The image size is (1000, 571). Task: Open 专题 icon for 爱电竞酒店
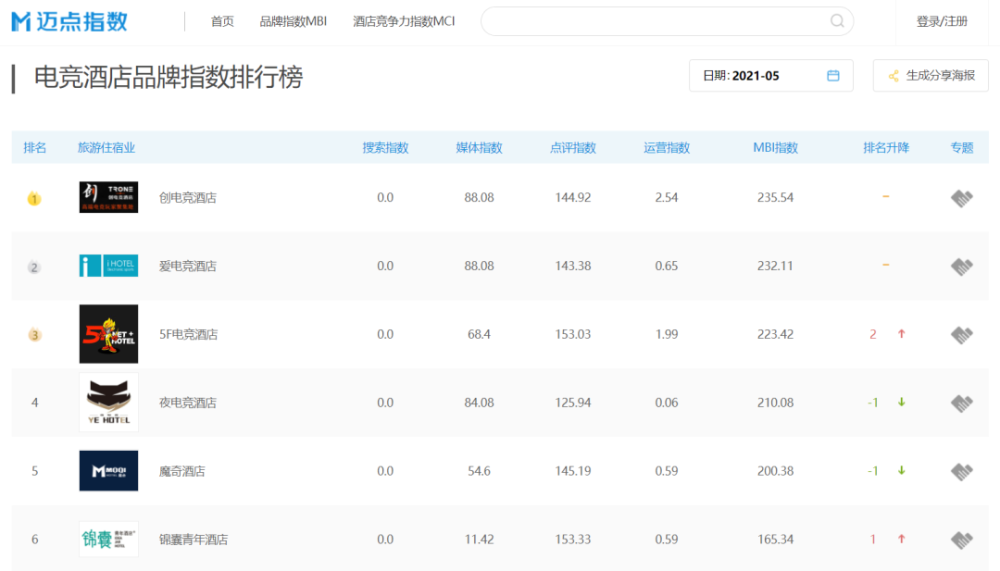pos(962,266)
